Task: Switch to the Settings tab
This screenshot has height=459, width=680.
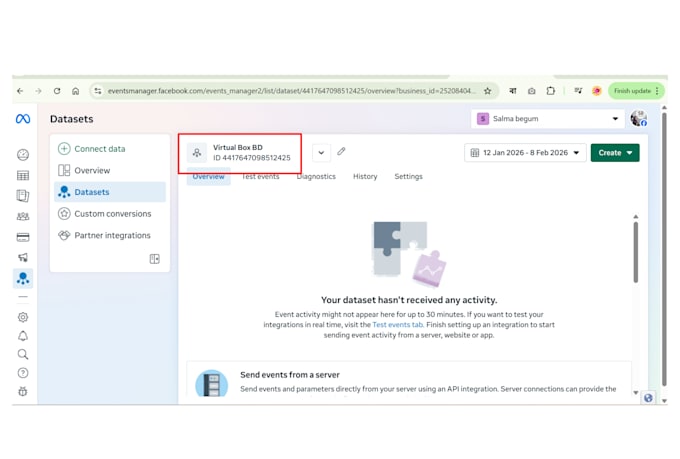Action: point(409,177)
